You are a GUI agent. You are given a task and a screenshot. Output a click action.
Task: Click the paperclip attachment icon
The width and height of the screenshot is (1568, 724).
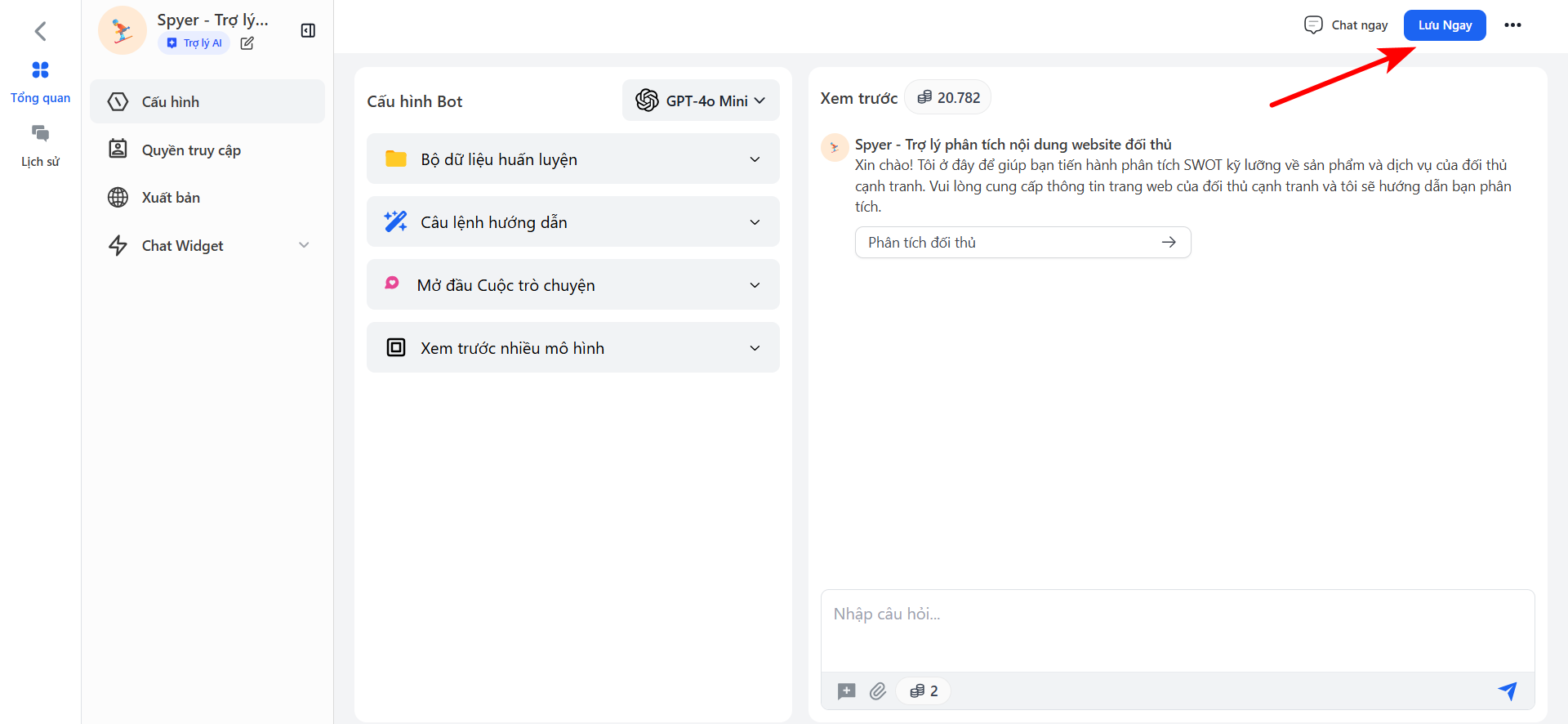(x=878, y=691)
